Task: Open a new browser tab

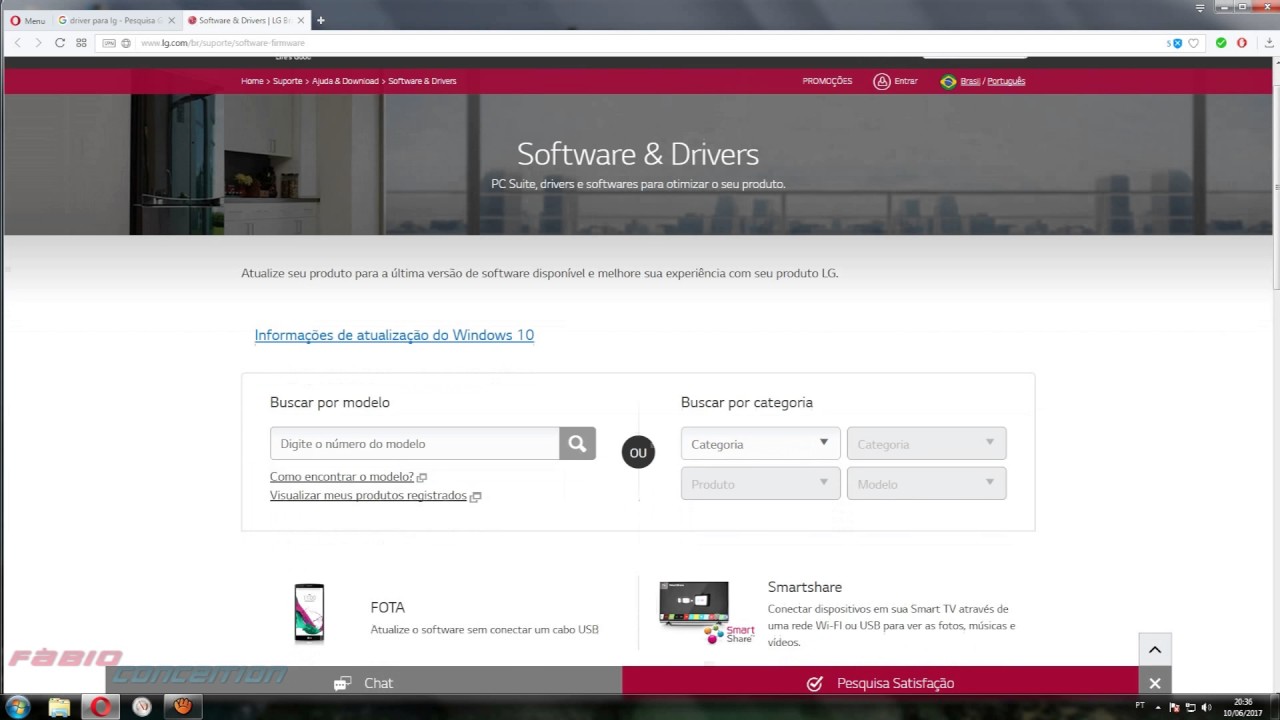Action: pos(320,20)
